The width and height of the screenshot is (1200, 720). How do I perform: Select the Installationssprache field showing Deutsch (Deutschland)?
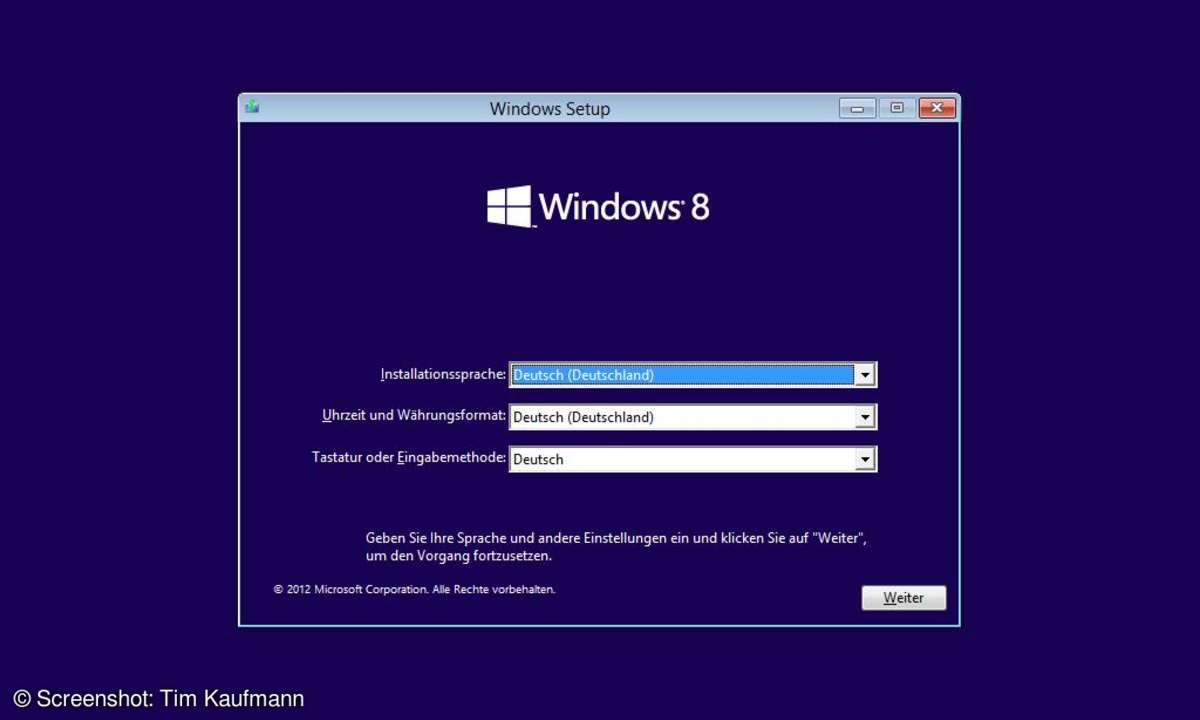(692, 375)
